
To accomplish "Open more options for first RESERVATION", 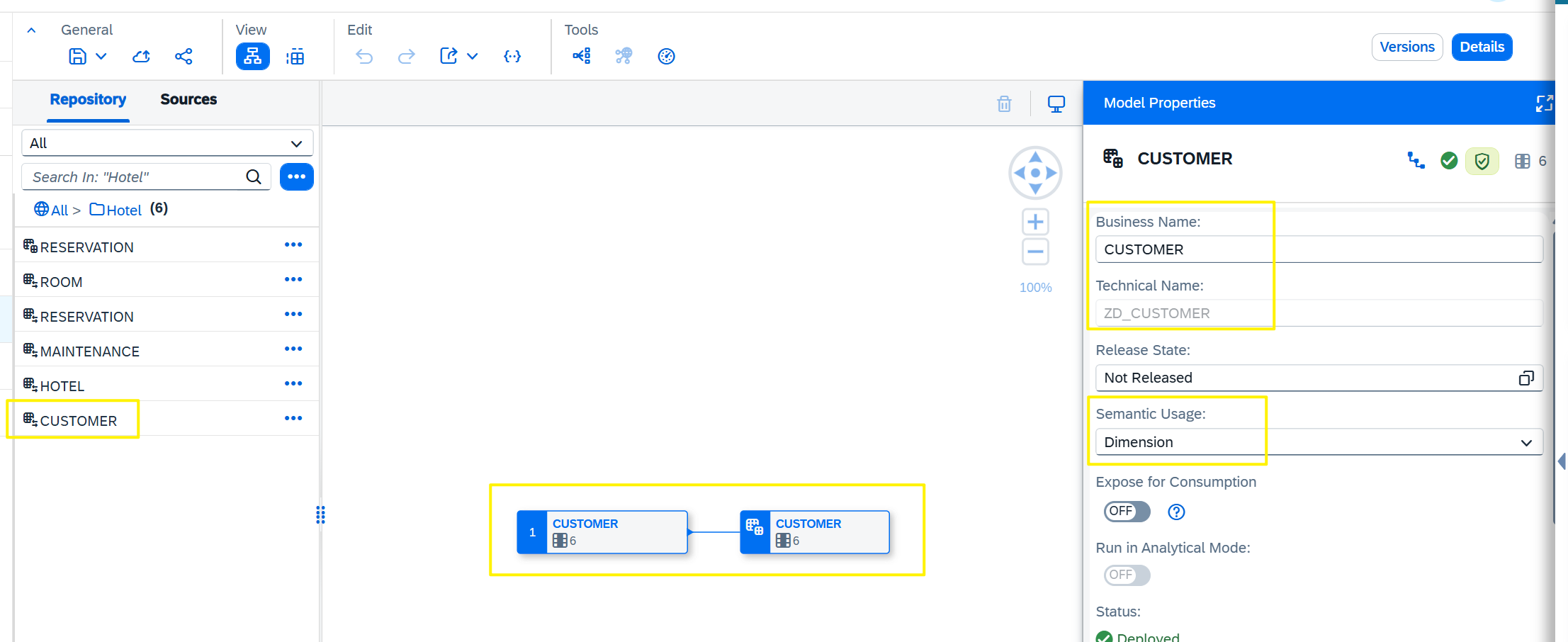I will click(293, 244).
